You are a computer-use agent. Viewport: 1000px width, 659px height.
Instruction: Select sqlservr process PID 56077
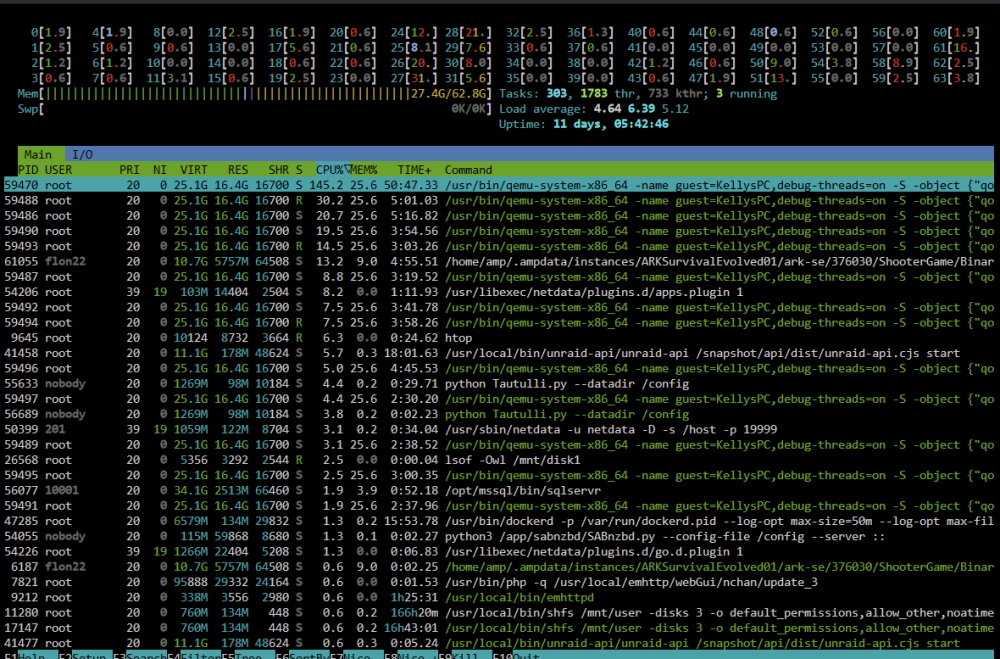(x=499, y=491)
